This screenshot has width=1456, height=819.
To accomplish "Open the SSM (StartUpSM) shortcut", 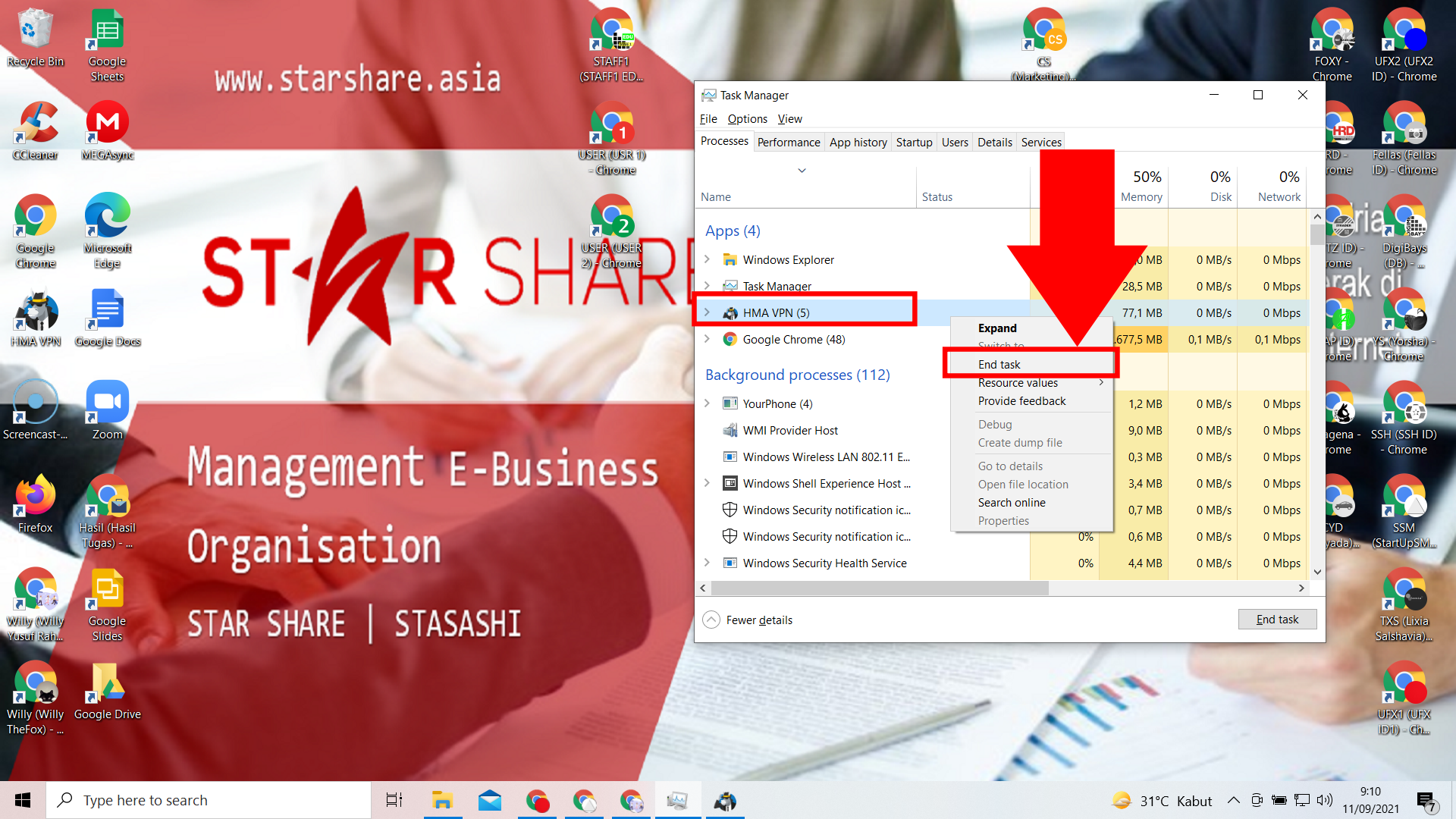I will (1404, 512).
